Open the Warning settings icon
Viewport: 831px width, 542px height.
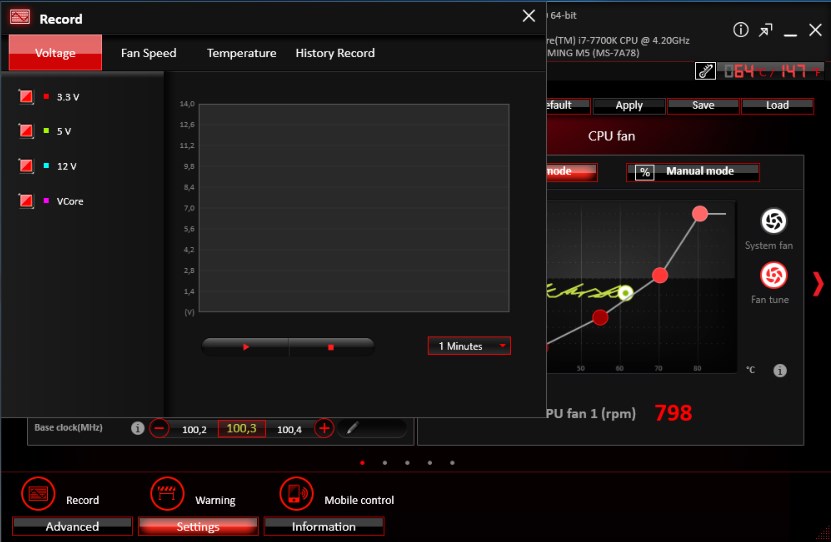tap(167, 494)
